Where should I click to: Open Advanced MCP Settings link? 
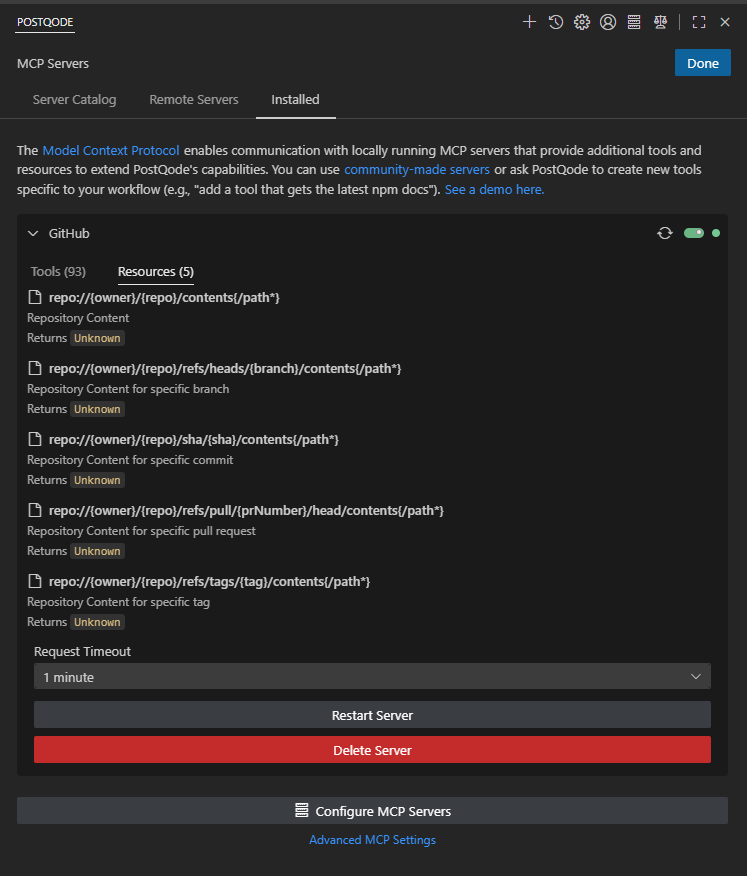pyautogui.click(x=372, y=840)
